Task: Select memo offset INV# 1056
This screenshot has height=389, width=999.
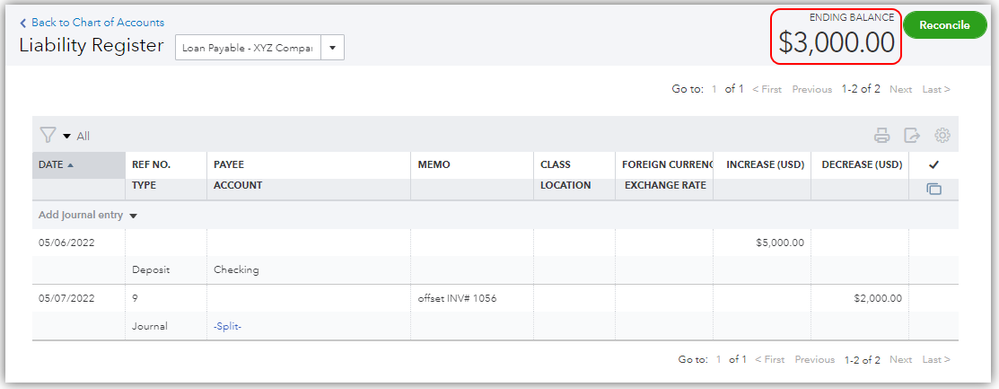Action: click(x=457, y=299)
